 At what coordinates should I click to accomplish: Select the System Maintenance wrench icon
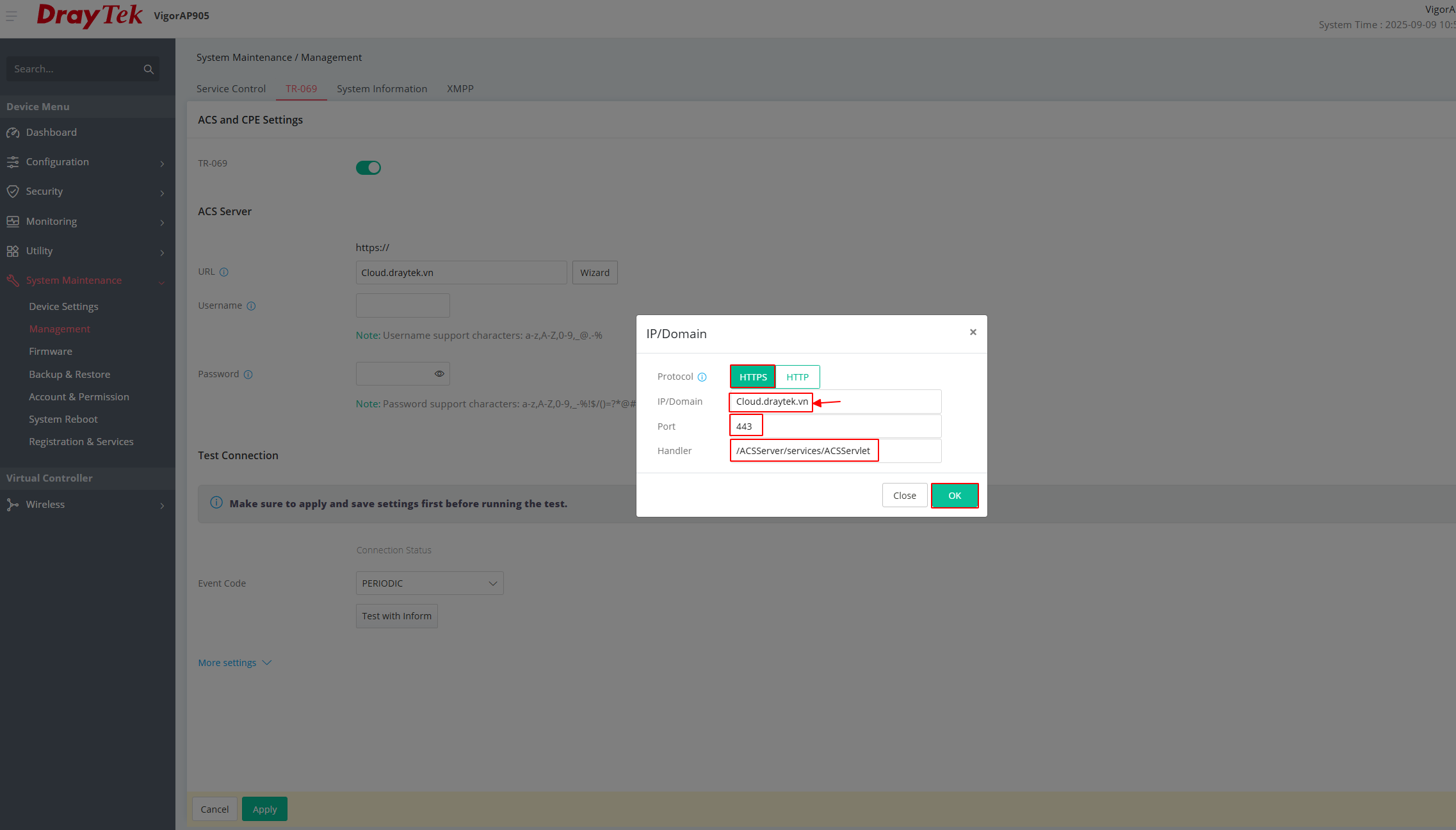click(x=13, y=280)
